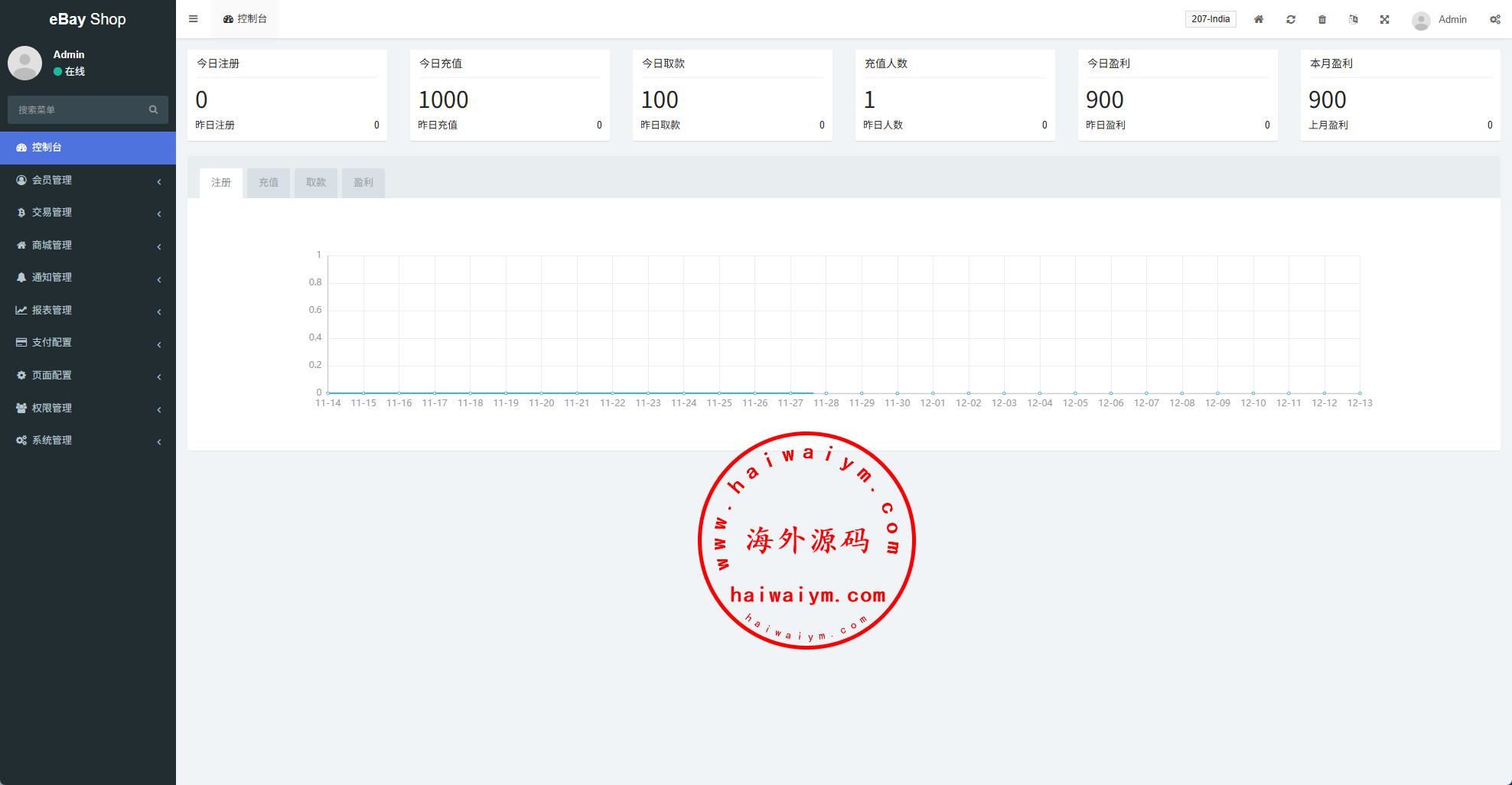Image resolution: width=1512 pixels, height=785 pixels.
Task: Click the refresh icon in header
Action: 1291,19
